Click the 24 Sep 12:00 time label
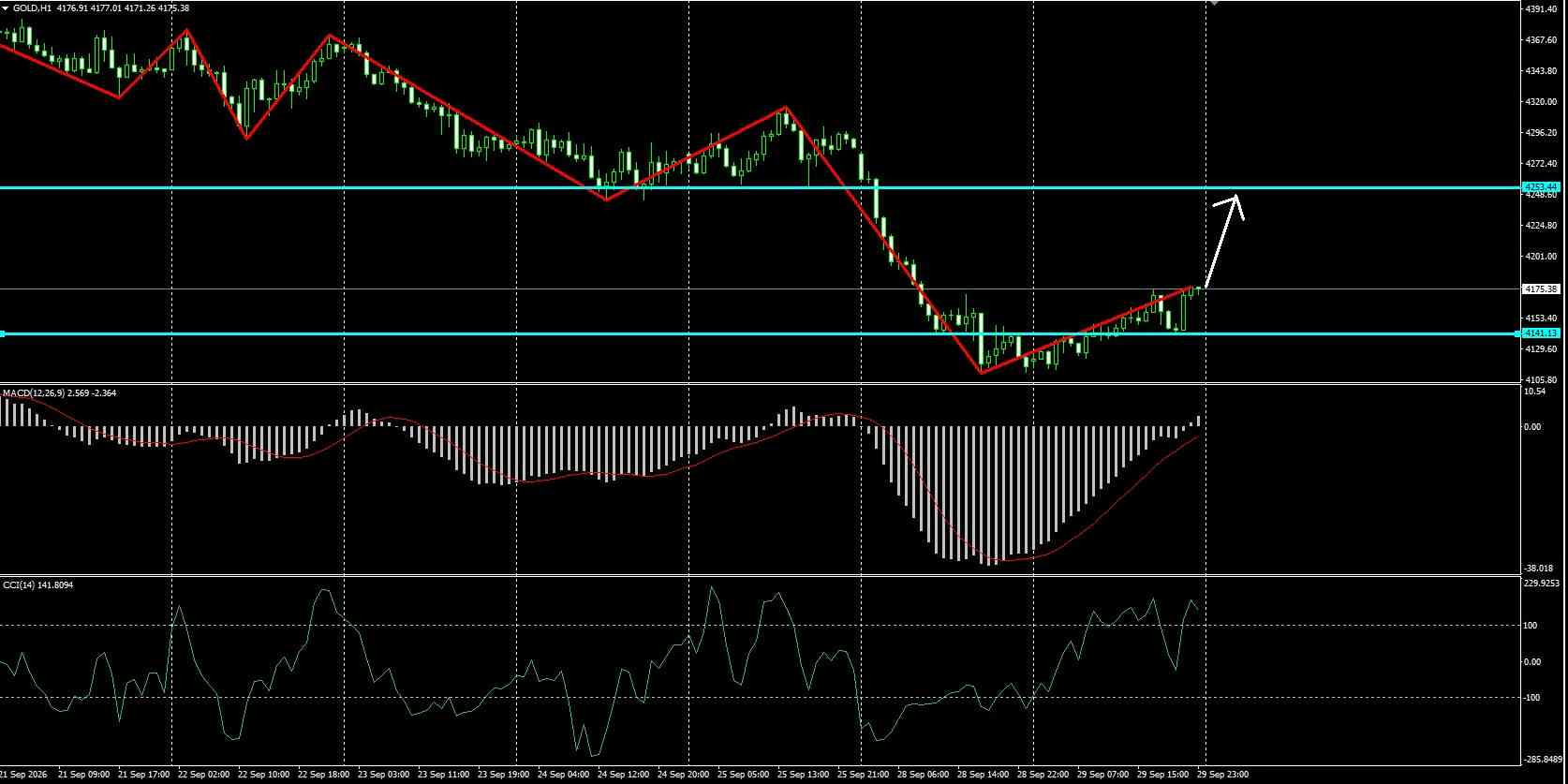1568x784 pixels. pyautogui.click(x=623, y=776)
